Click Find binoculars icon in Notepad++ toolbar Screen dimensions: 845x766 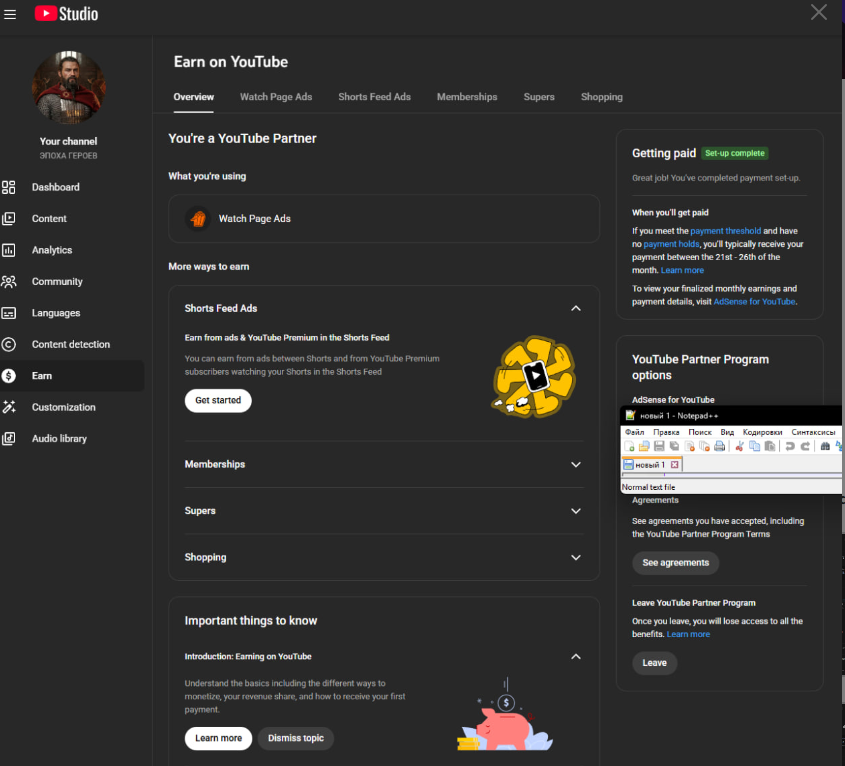click(825, 446)
